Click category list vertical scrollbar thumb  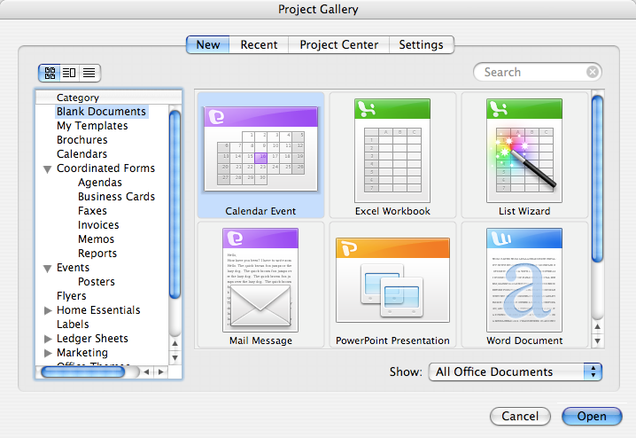click(x=175, y=204)
